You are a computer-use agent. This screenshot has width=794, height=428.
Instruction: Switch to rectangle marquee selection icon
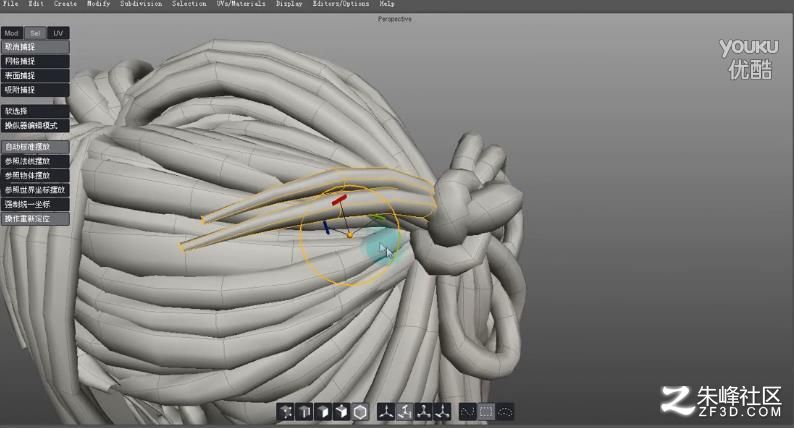(x=486, y=412)
